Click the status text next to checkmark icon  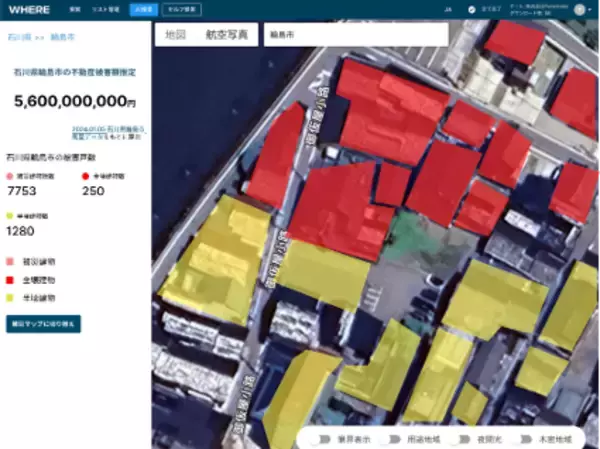(x=491, y=9)
